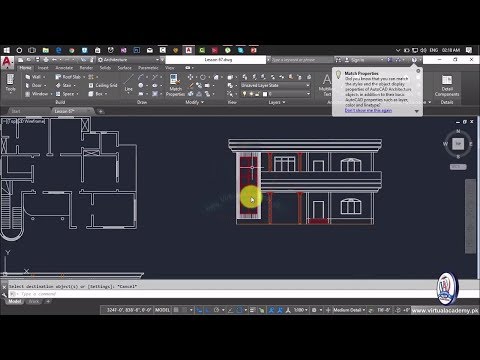Open the Wall tool dropdown arrow
The width and height of the screenshot is (480, 360).
click(44, 77)
